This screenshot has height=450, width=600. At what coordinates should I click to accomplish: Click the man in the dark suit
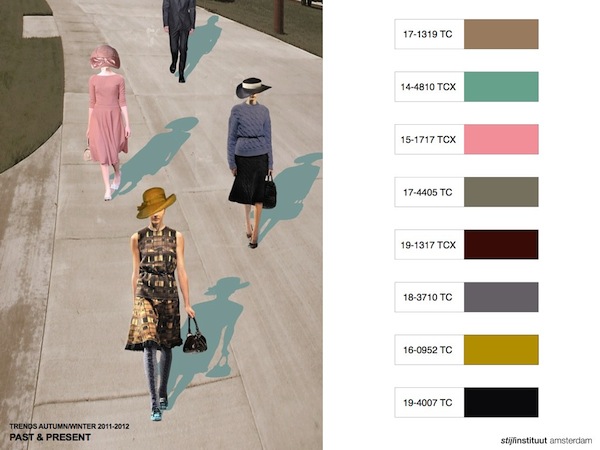(x=180, y=30)
